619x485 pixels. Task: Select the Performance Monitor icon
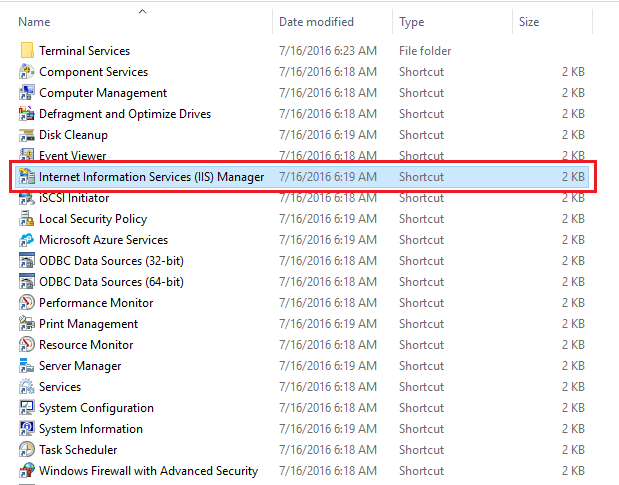(27, 302)
